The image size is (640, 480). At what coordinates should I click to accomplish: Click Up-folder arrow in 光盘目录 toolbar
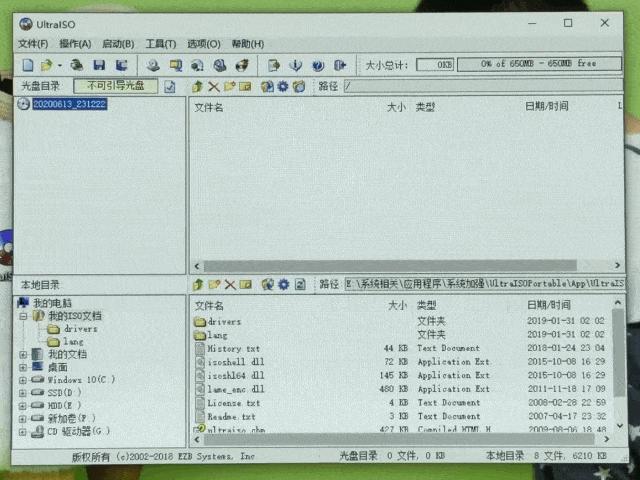click(x=198, y=87)
